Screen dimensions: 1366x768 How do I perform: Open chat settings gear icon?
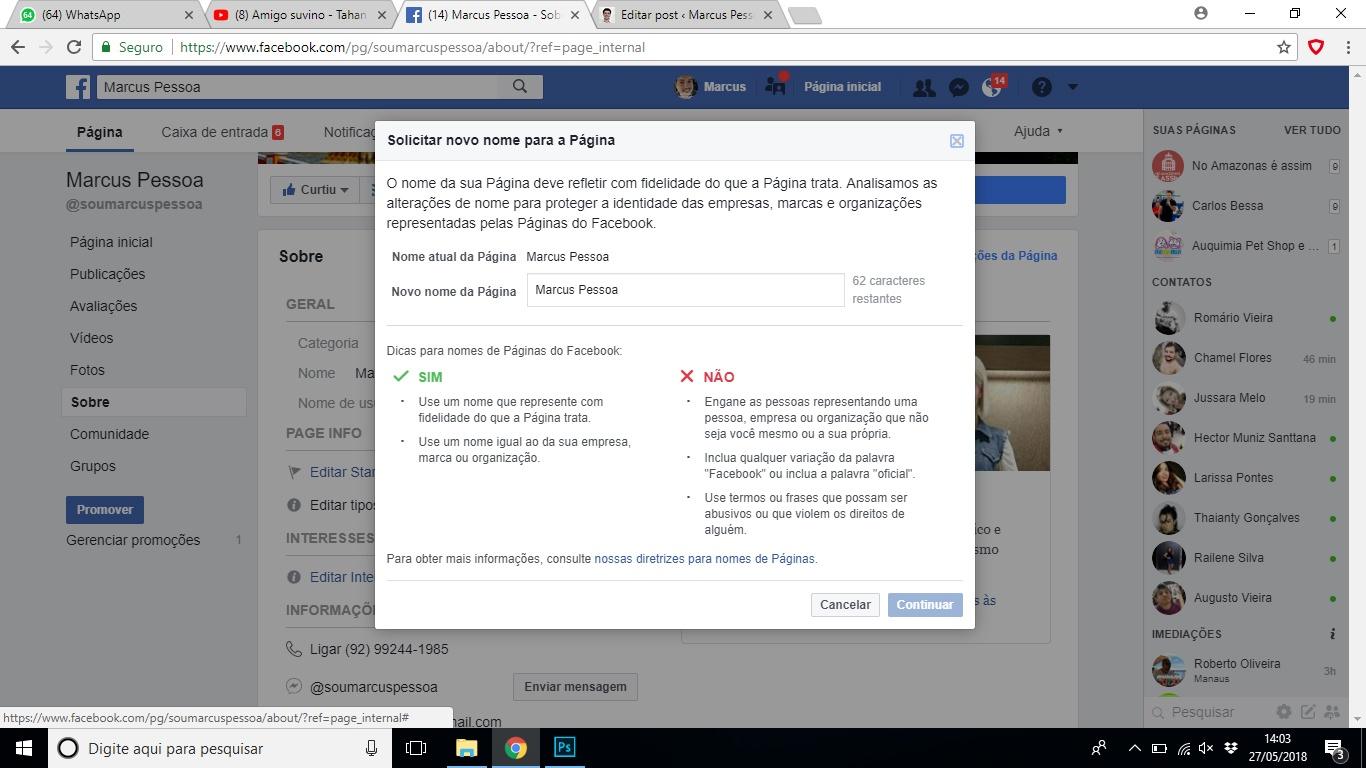1284,712
